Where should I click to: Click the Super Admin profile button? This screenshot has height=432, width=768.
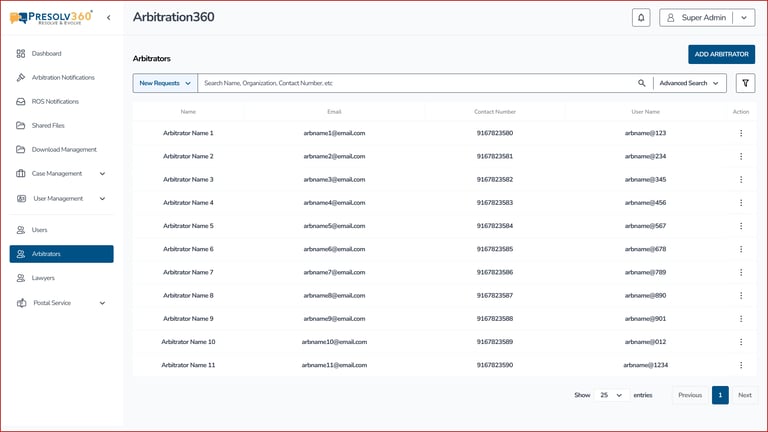point(707,18)
